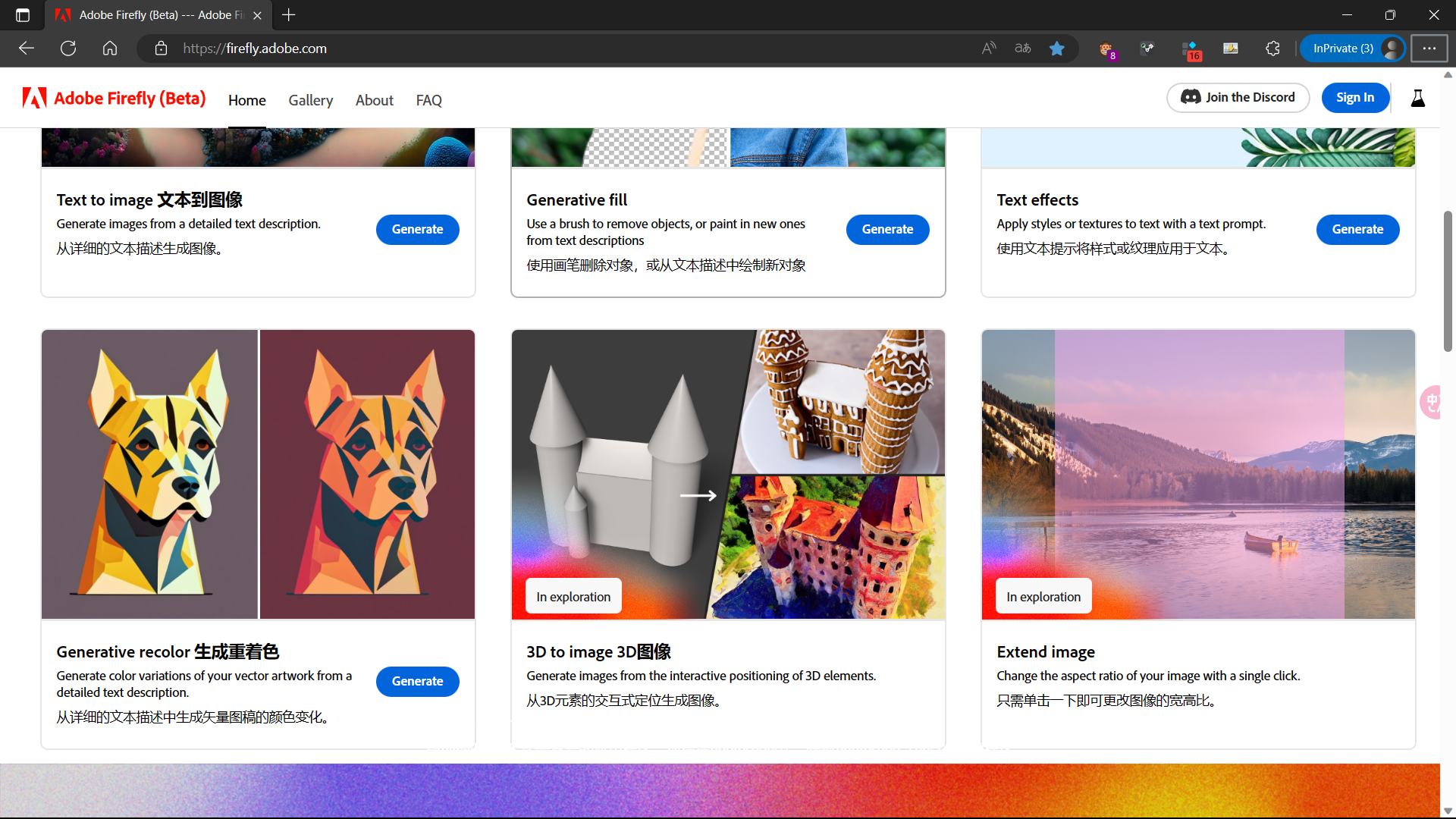Click the firefly.adobe.com address bar
The width and height of the screenshot is (1456, 819).
pyautogui.click(x=531, y=49)
